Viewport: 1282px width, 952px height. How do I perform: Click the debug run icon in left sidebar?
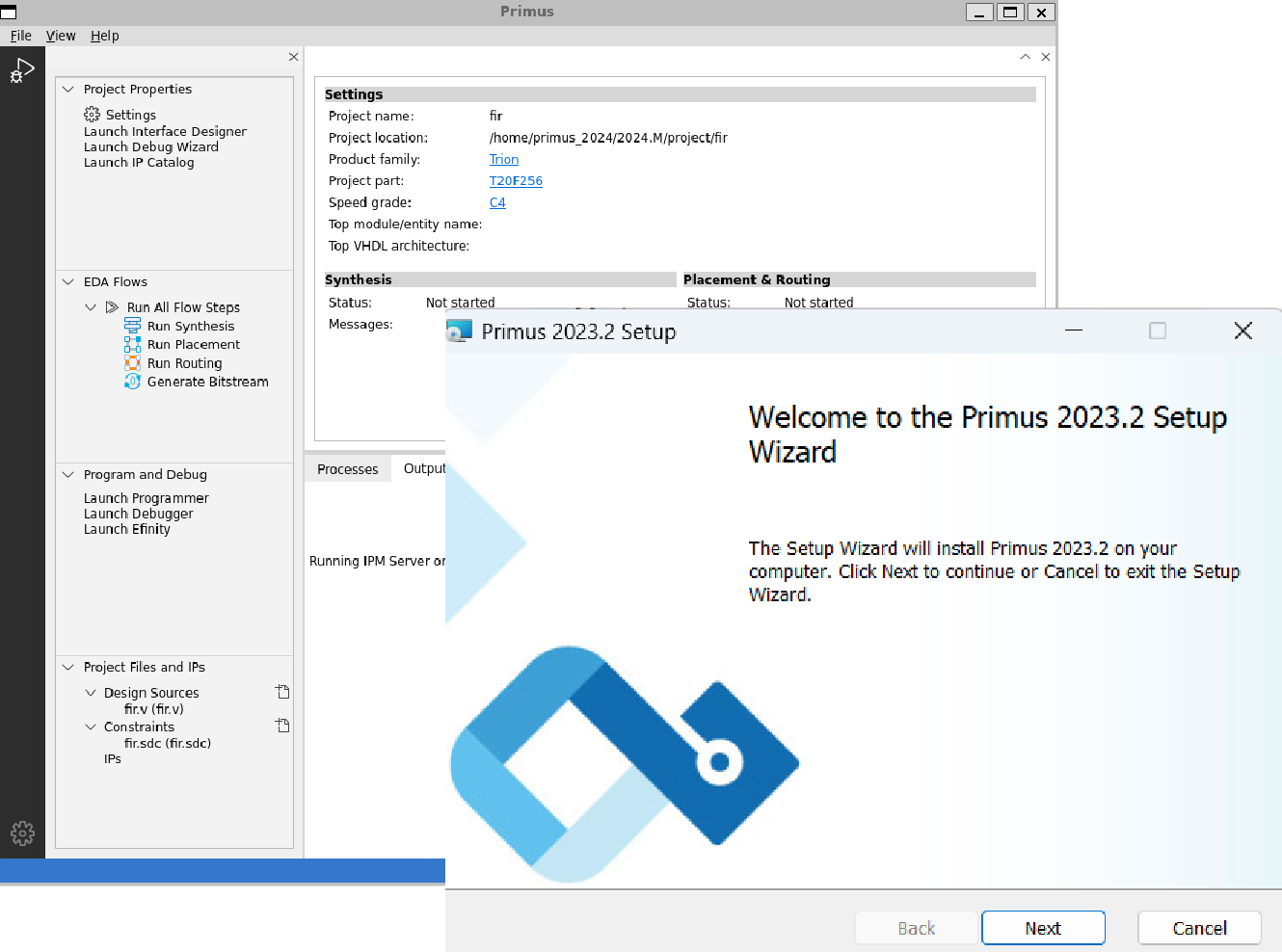pyautogui.click(x=21, y=71)
